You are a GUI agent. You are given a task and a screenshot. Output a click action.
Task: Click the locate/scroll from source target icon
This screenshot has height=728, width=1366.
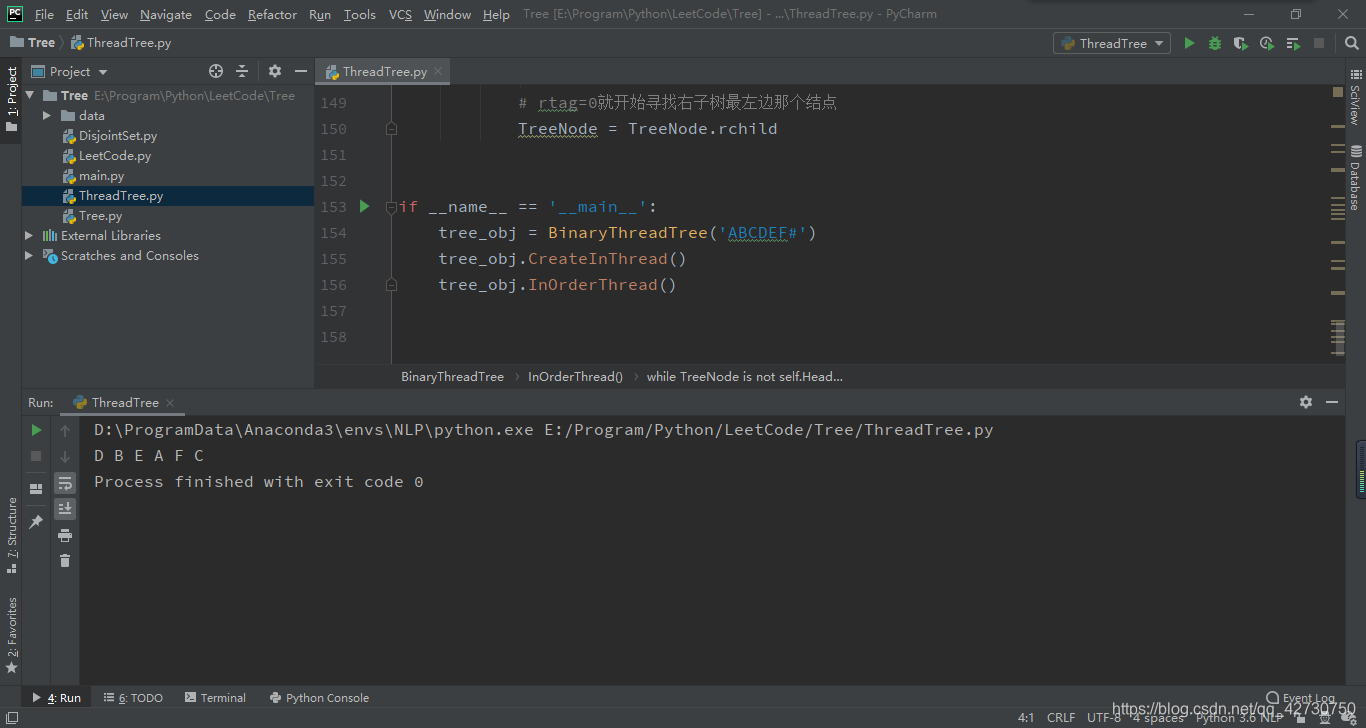point(216,71)
